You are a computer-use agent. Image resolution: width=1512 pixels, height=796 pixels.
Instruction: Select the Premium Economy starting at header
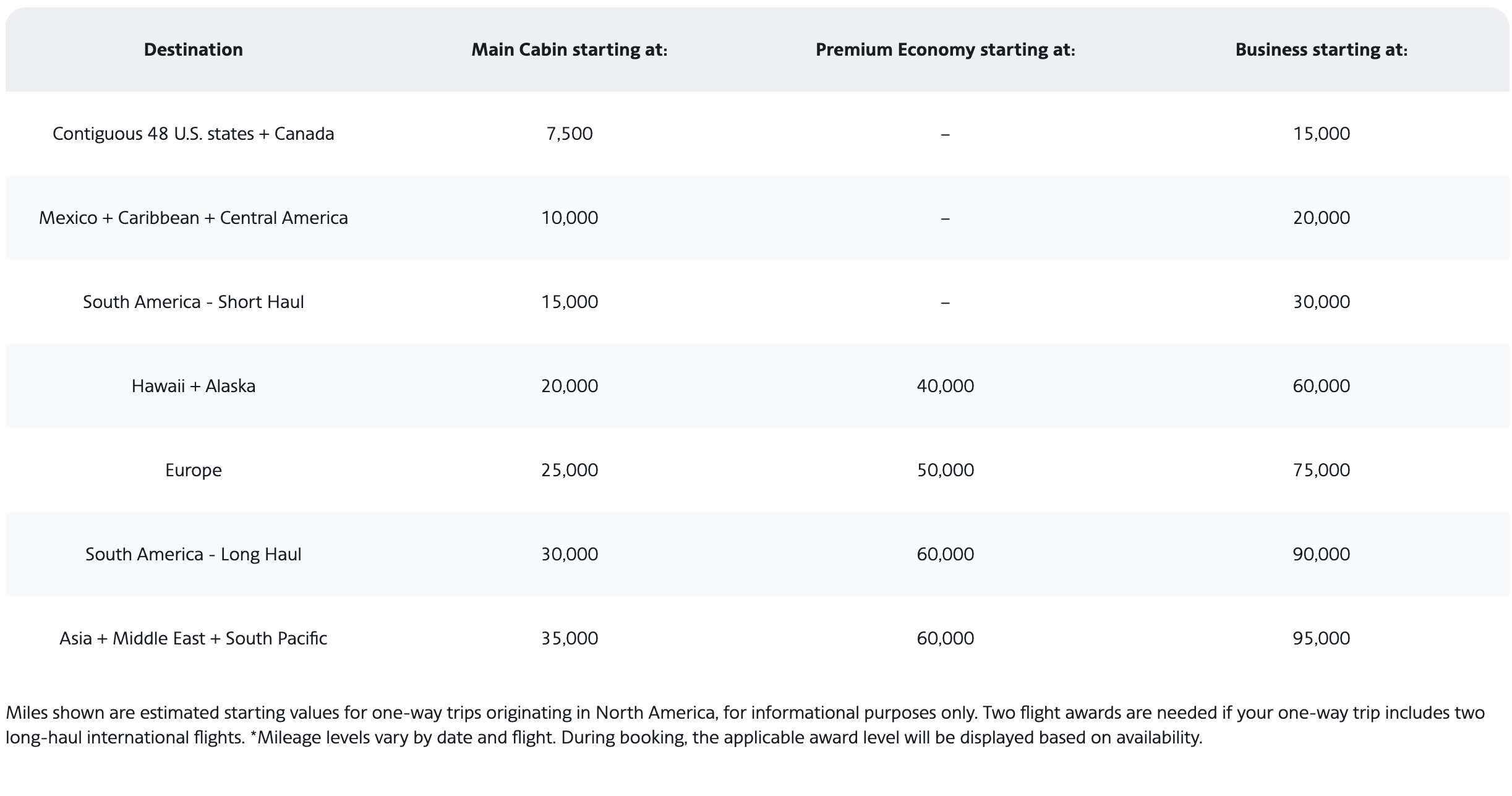pos(945,49)
